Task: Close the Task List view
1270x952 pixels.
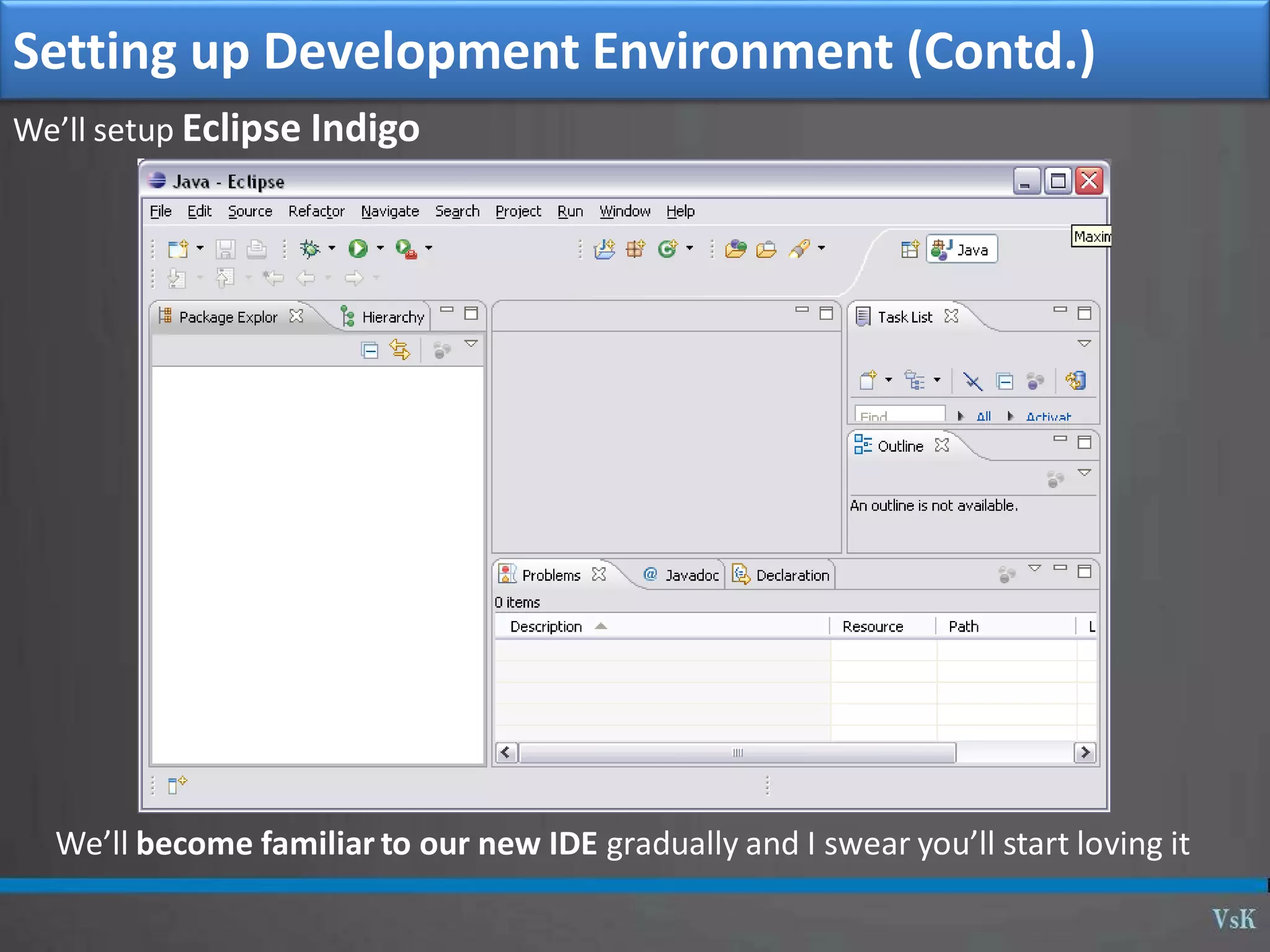Action: 951,316
